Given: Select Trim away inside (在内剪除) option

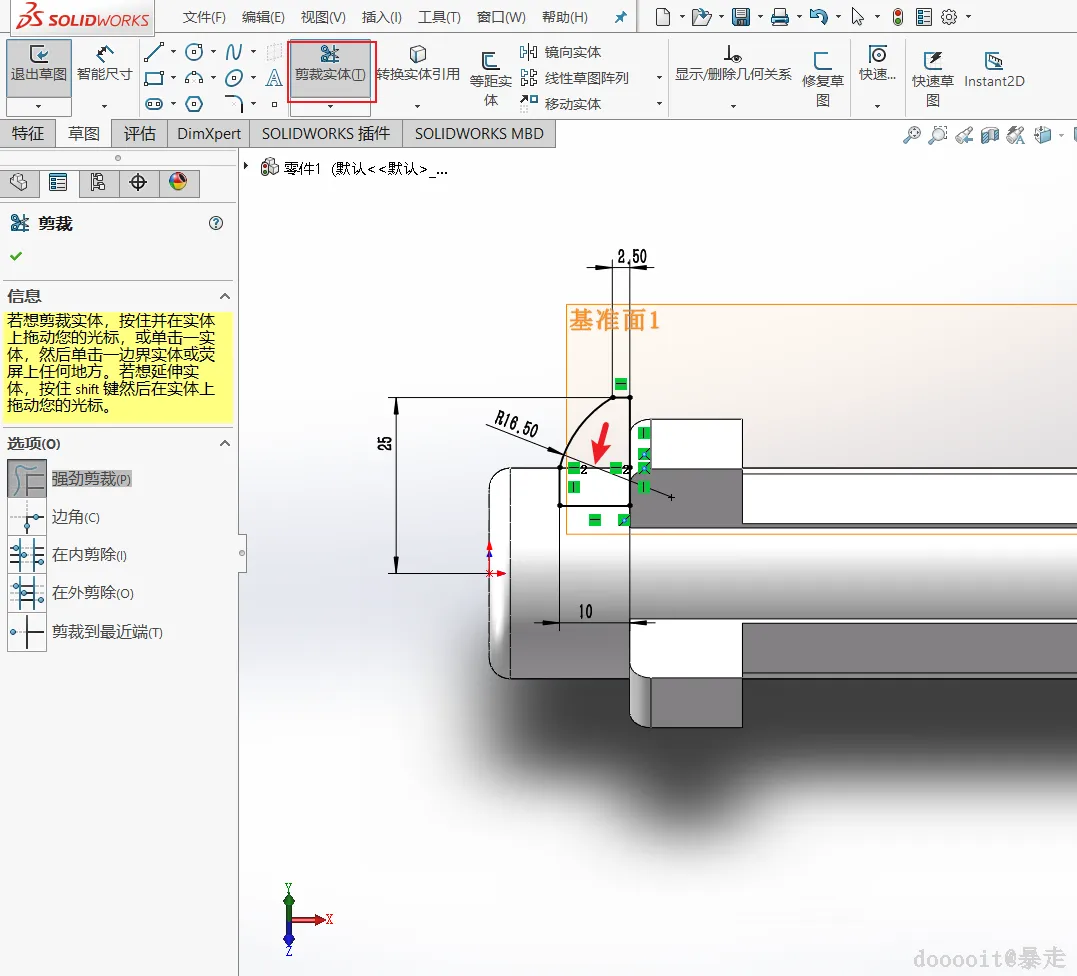Looking at the screenshot, I should point(67,555).
